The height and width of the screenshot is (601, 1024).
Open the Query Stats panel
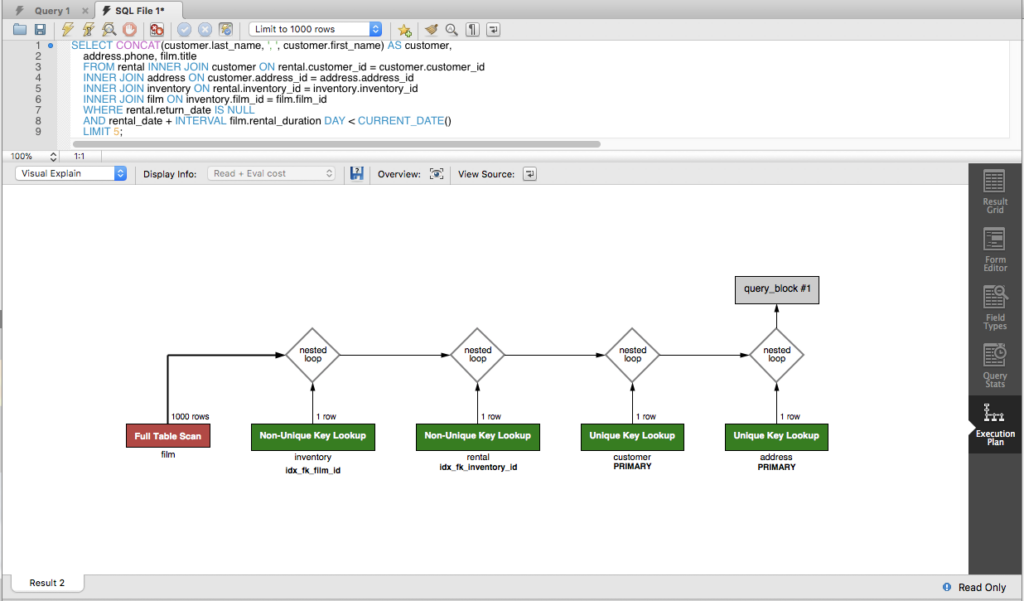[x=995, y=363]
